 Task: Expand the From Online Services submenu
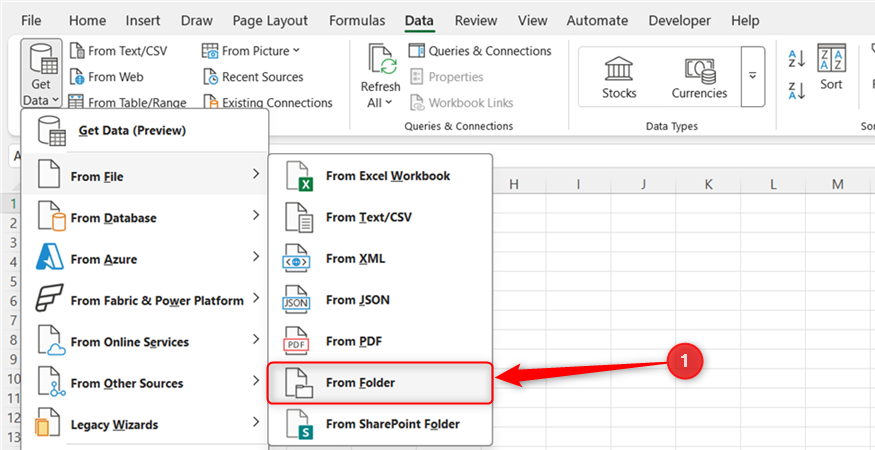(x=145, y=342)
